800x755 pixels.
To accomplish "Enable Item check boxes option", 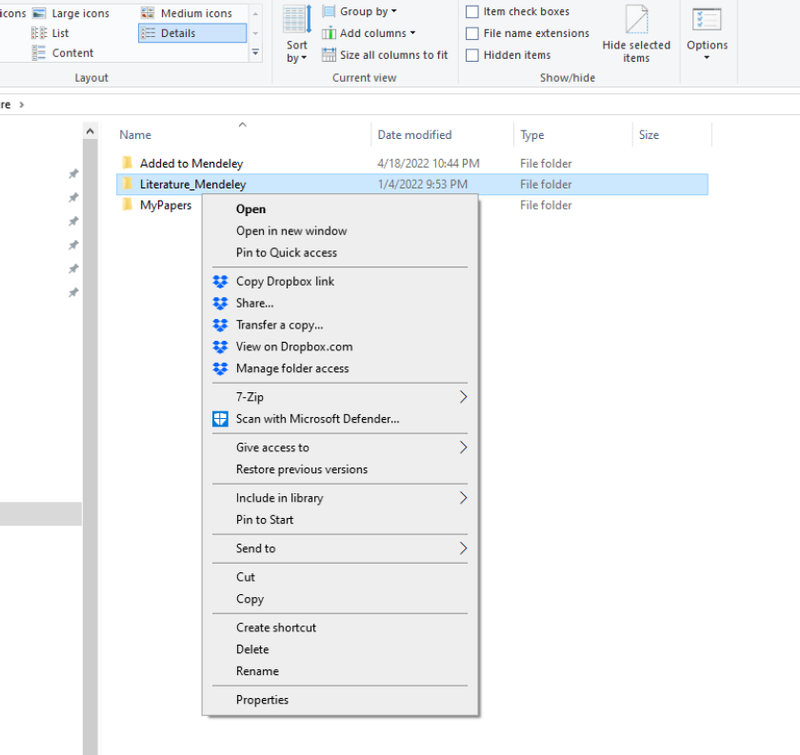I will (x=472, y=12).
